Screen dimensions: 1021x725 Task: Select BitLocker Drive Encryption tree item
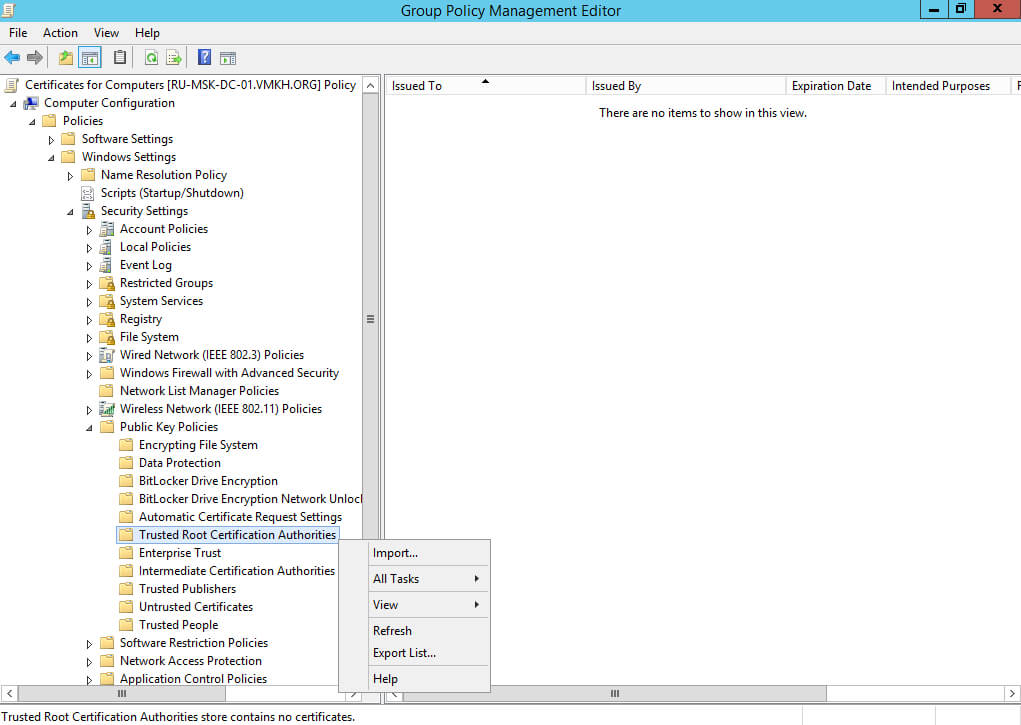tap(208, 481)
